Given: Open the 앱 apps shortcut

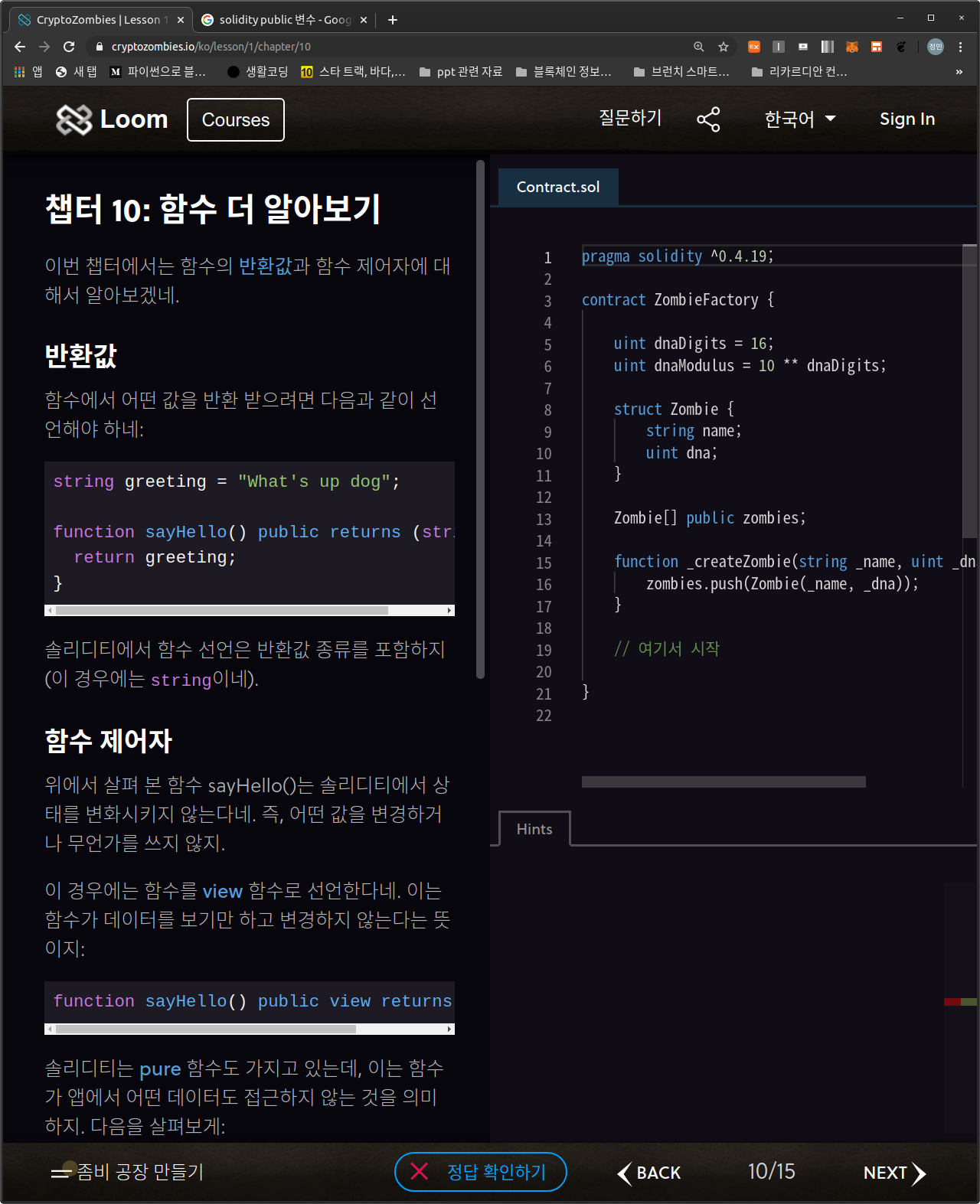Looking at the screenshot, I should pyautogui.click(x=28, y=72).
